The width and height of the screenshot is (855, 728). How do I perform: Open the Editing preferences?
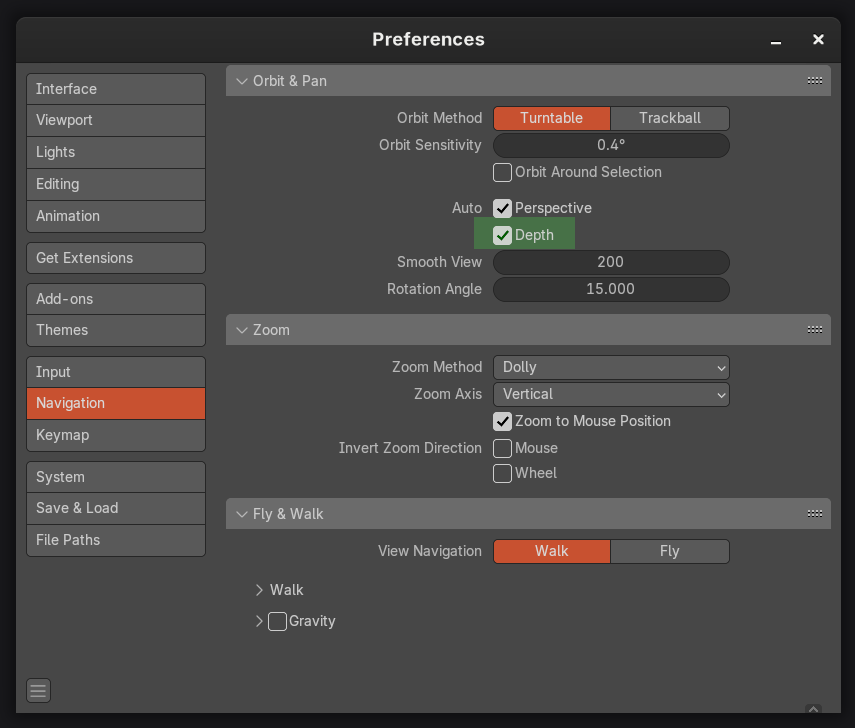click(x=116, y=184)
